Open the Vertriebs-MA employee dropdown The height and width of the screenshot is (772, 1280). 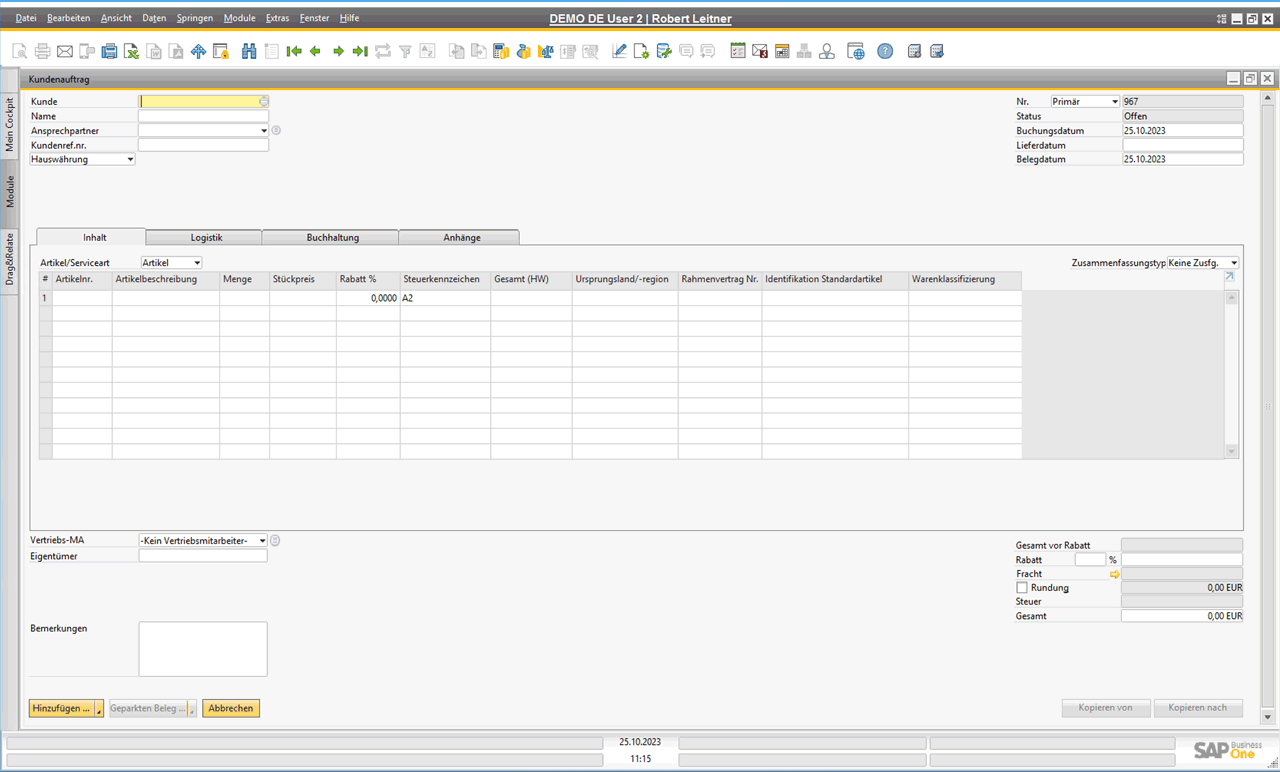(x=263, y=541)
